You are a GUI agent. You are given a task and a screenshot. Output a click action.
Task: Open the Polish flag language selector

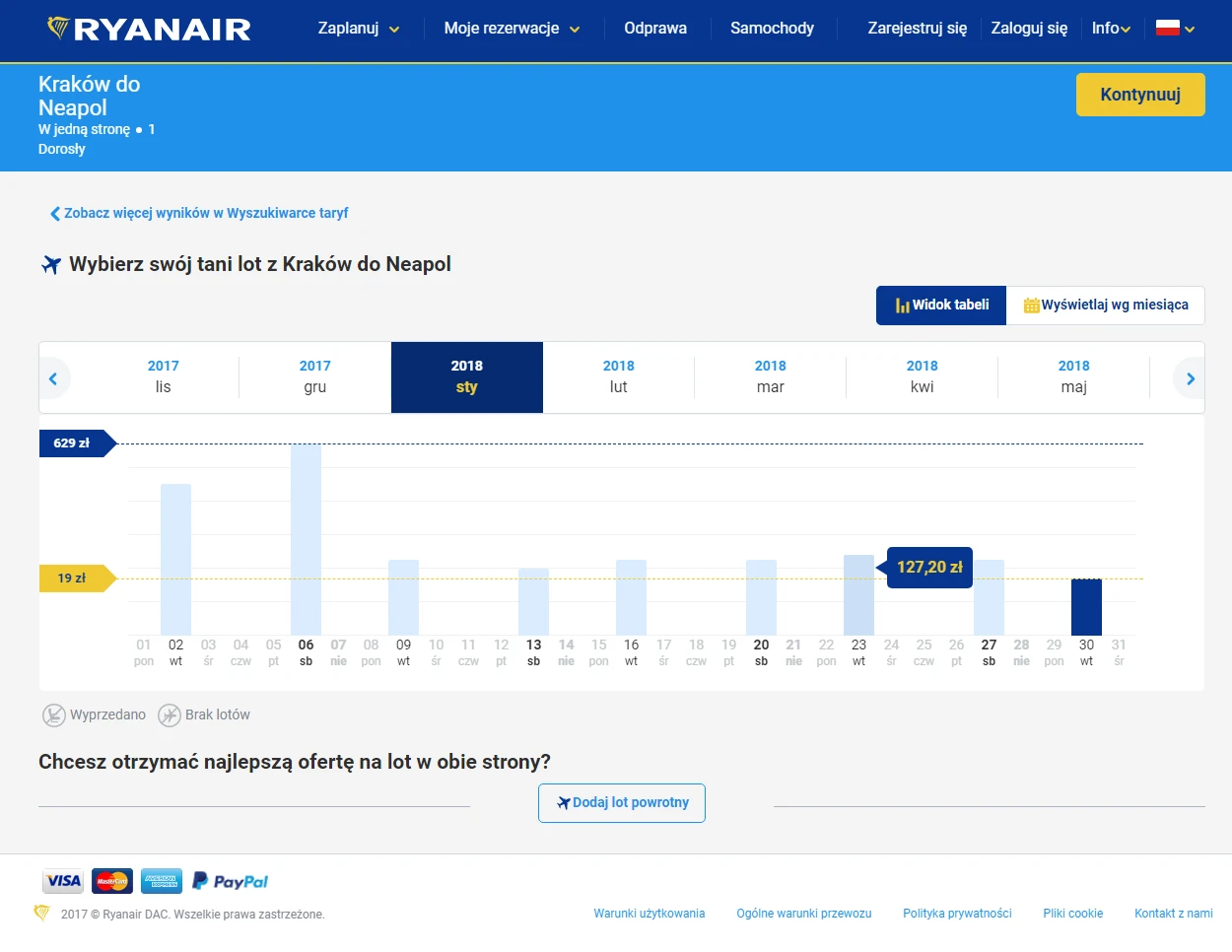1175,29
